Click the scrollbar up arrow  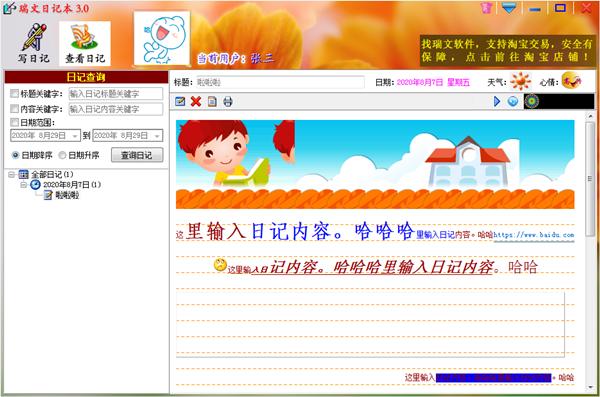[x=590, y=116]
